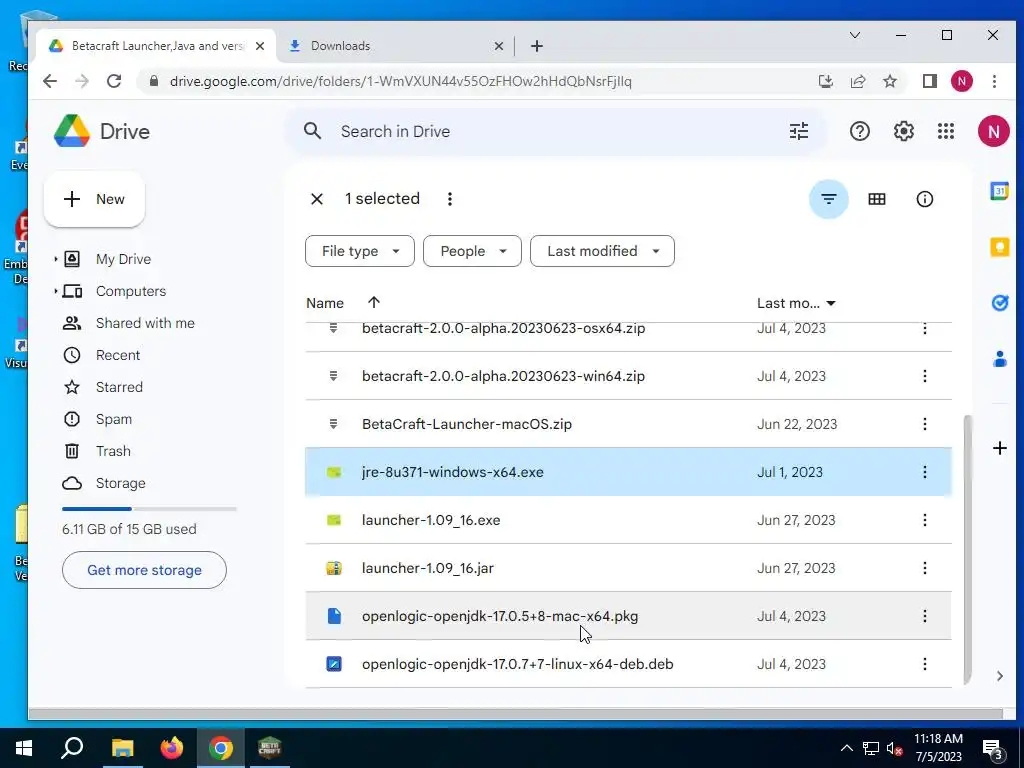1024x768 pixels.
Task: Close the Downloads browser tab
Action: [498, 46]
